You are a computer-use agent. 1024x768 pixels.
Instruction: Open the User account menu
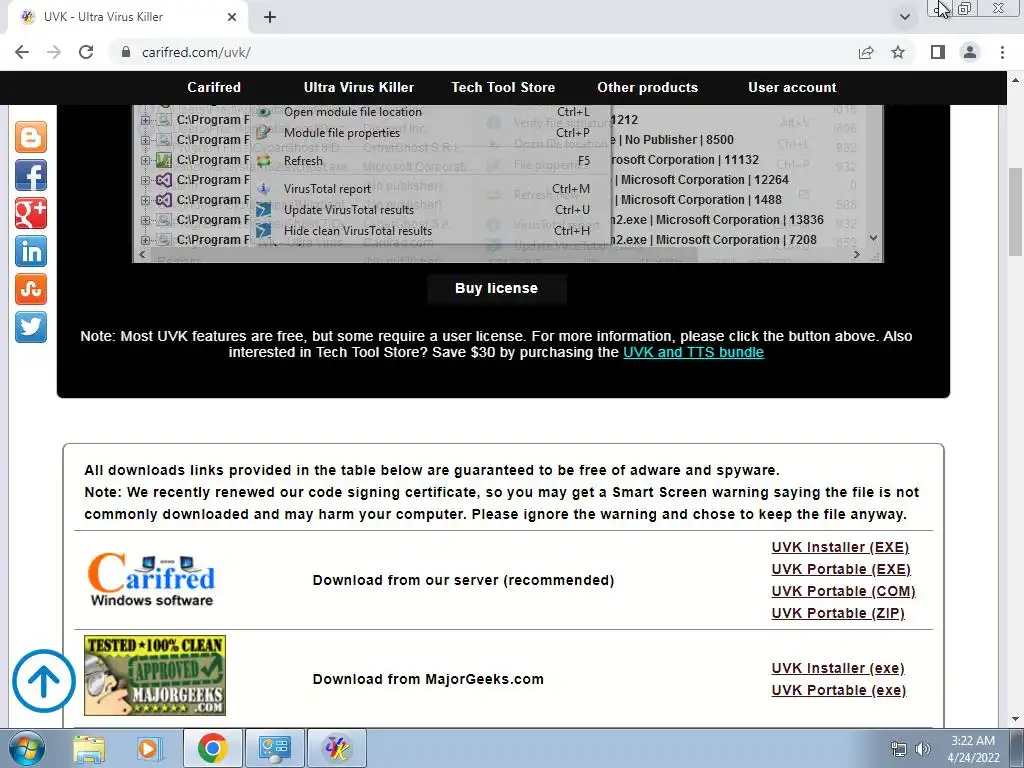792,88
